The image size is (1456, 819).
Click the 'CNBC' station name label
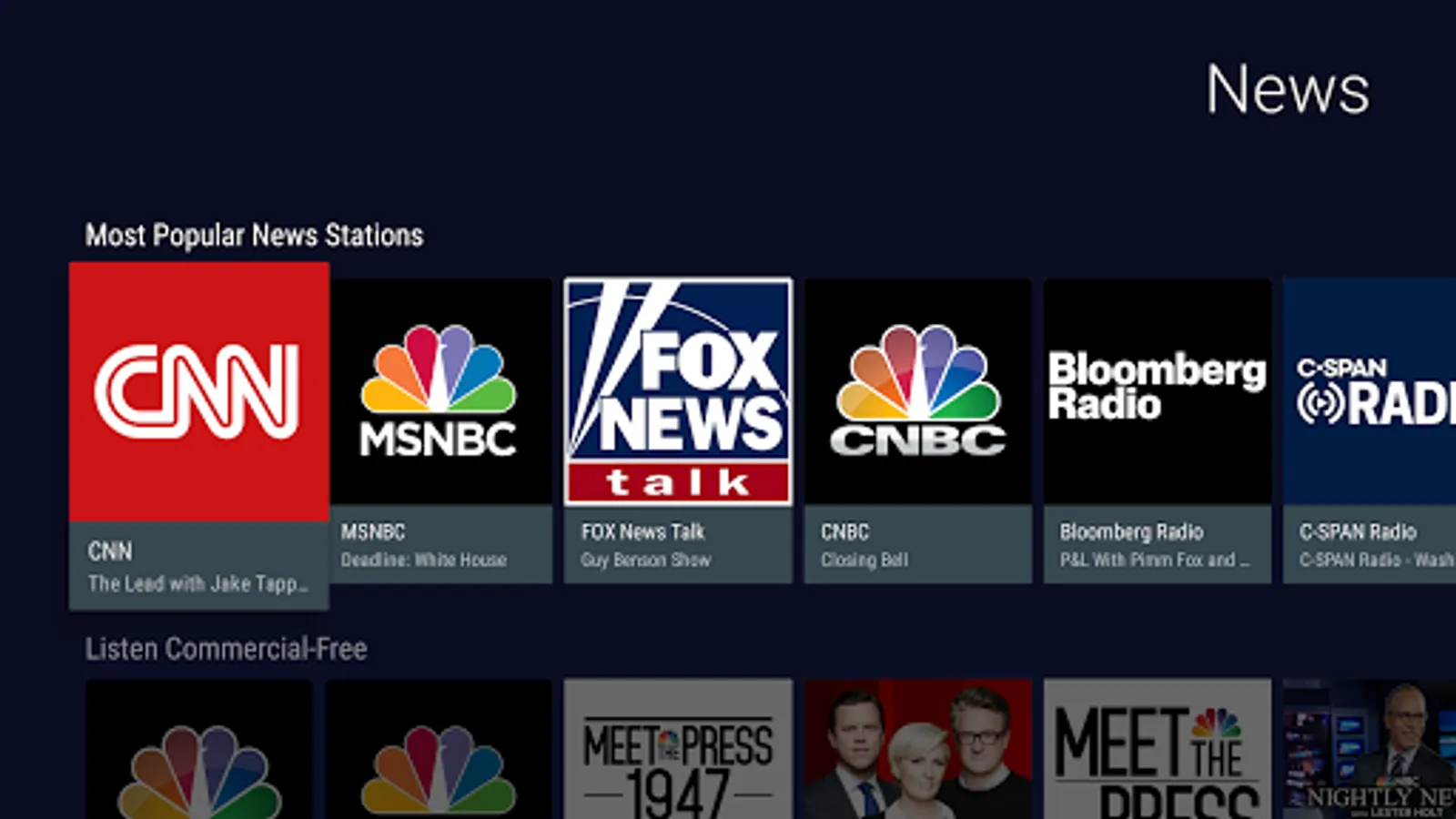point(845,531)
